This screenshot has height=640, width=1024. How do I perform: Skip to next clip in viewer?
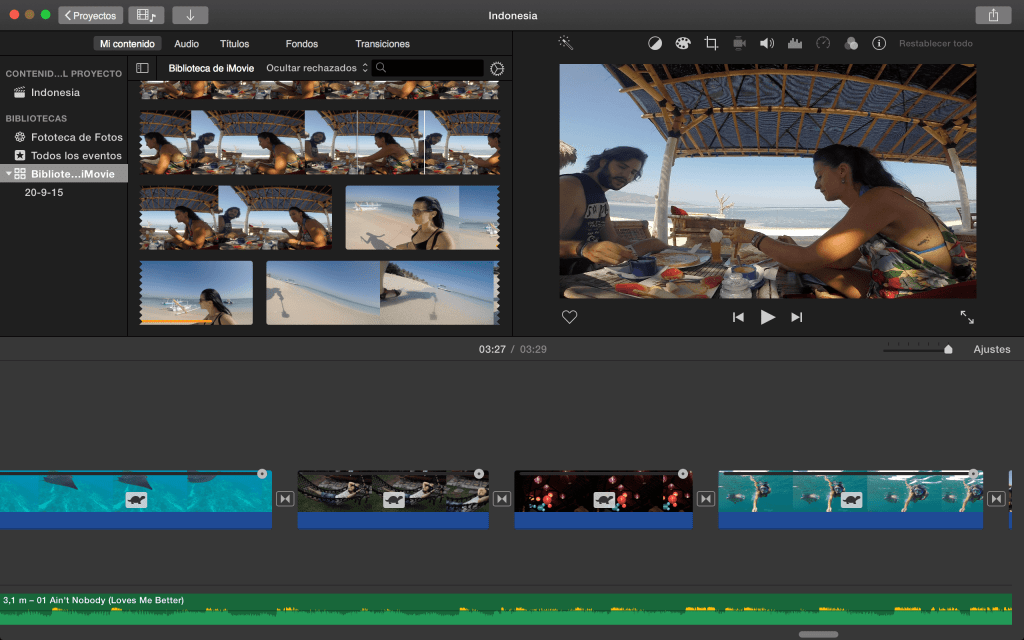797,317
